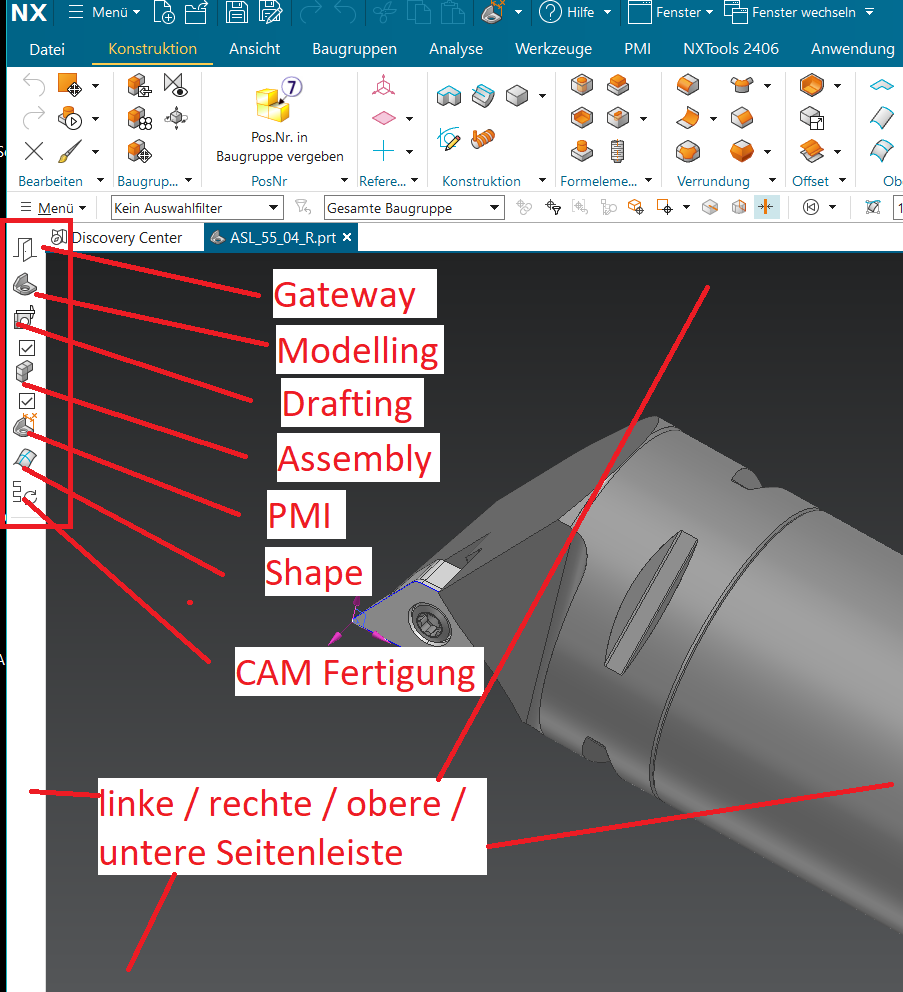Close the ASL_55_04_R.prt tab

(x=347, y=237)
